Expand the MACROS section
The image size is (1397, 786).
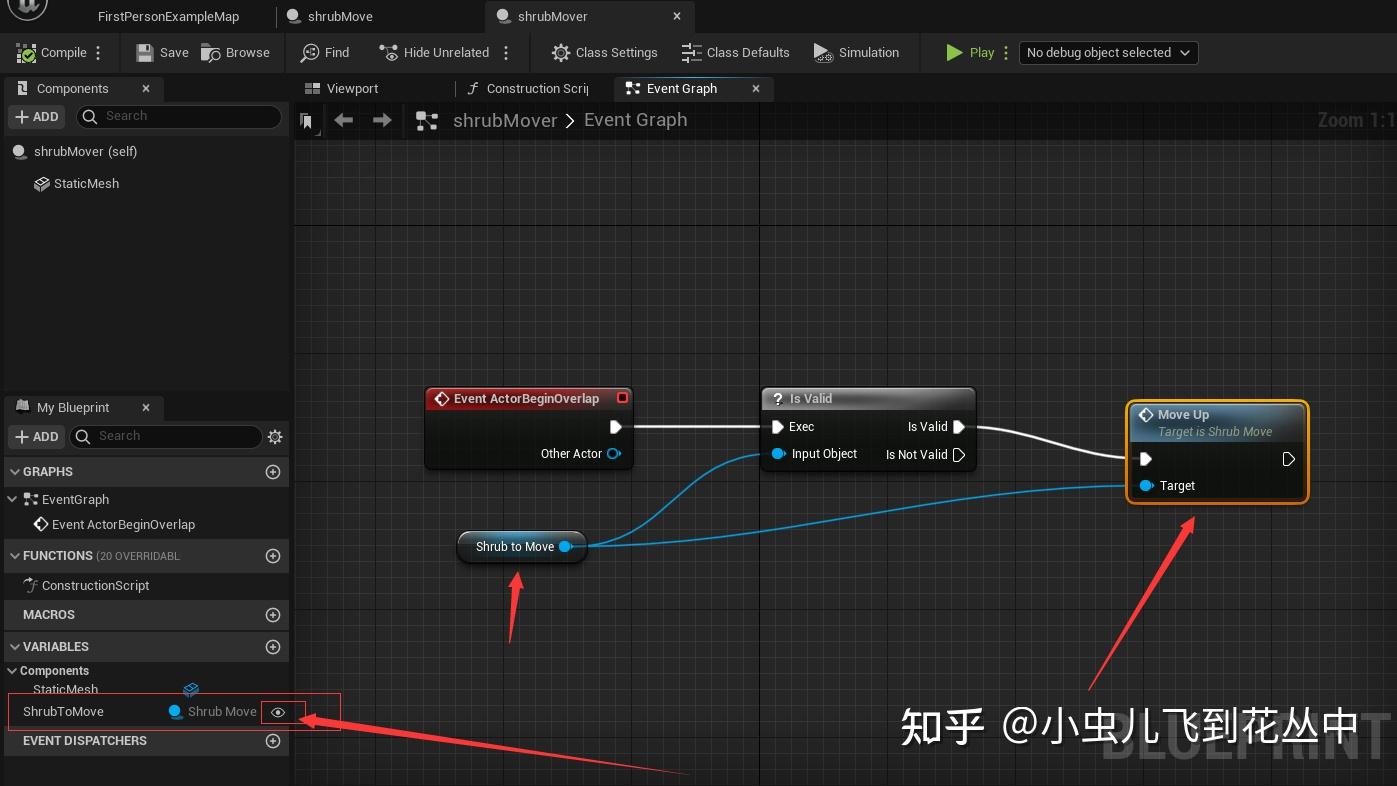point(48,615)
